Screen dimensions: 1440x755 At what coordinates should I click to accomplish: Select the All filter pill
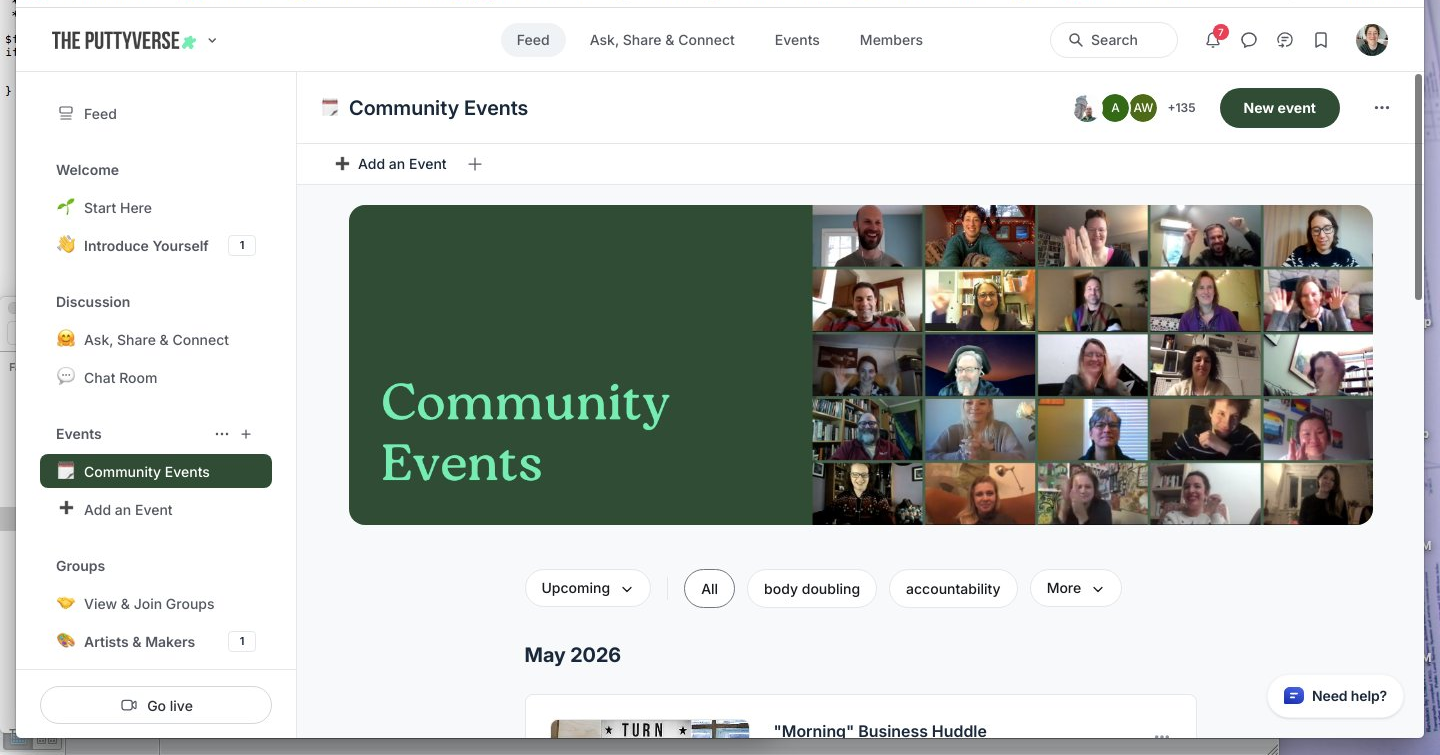coord(709,588)
